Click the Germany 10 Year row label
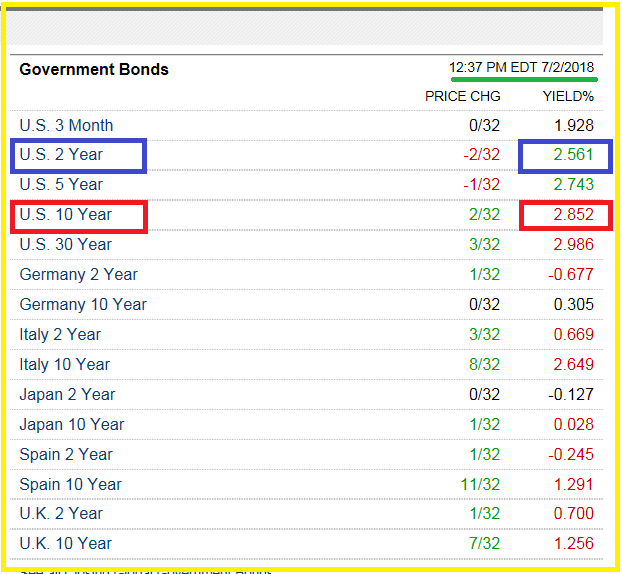Screen dimensions: 622x574 coord(83,305)
